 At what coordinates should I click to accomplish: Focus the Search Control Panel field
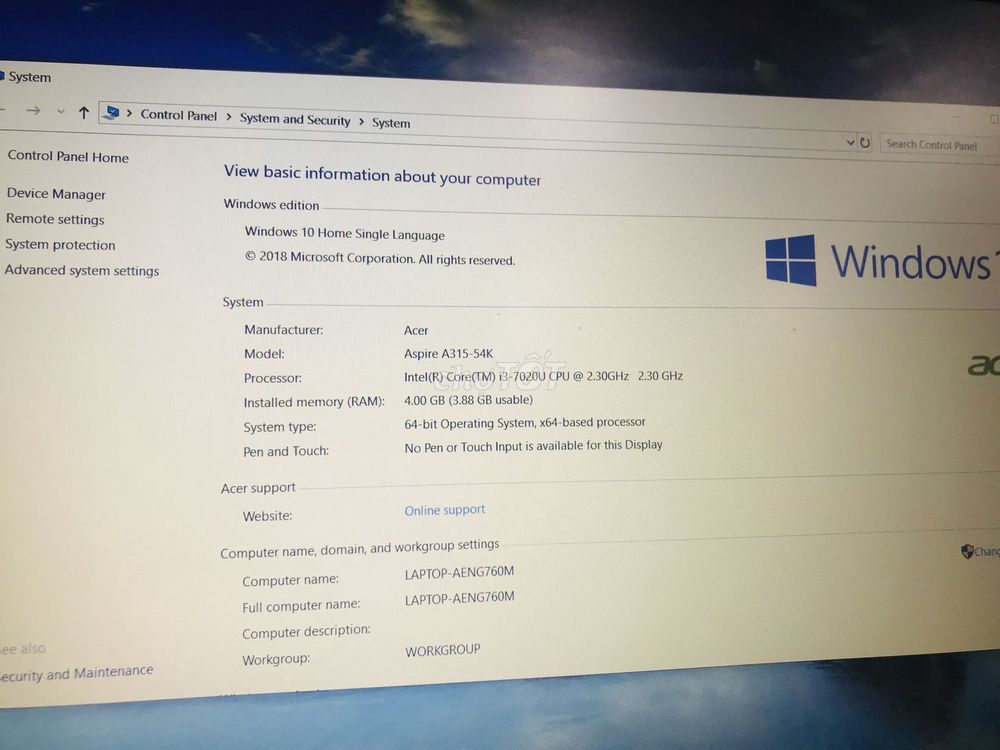click(x=939, y=145)
